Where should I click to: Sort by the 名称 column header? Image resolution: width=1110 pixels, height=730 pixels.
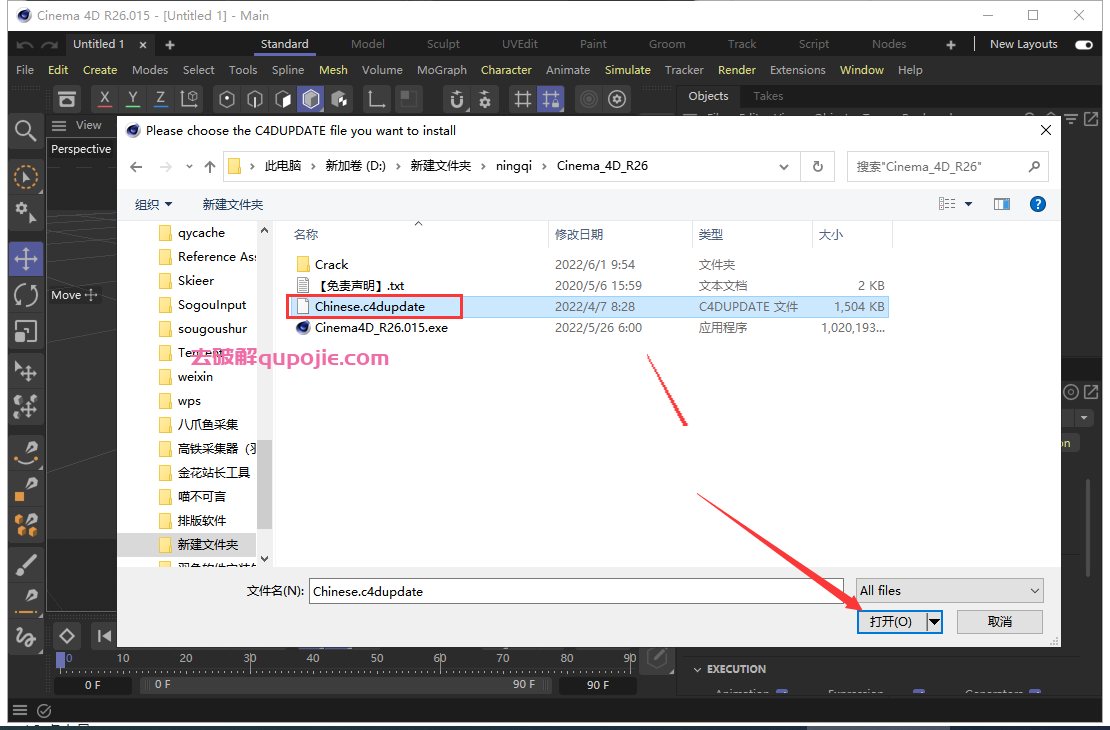(305, 234)
